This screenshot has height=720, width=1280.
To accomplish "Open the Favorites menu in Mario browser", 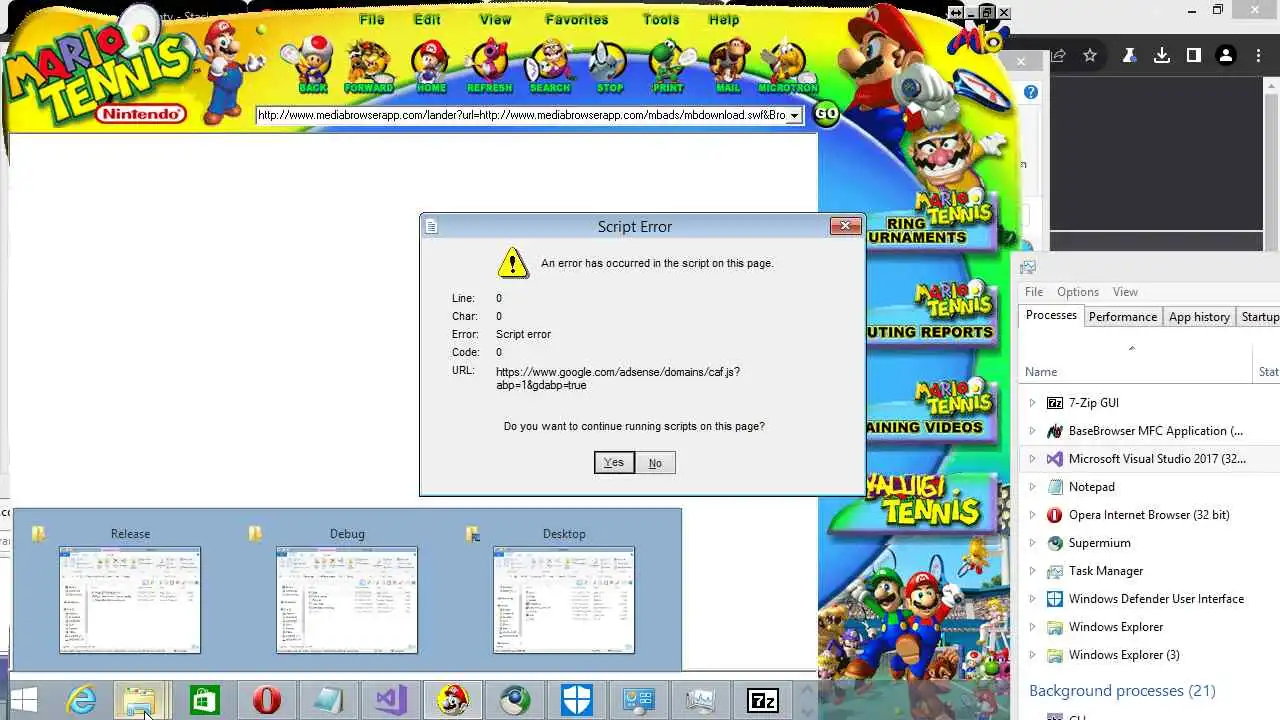I will coord(577,19).
